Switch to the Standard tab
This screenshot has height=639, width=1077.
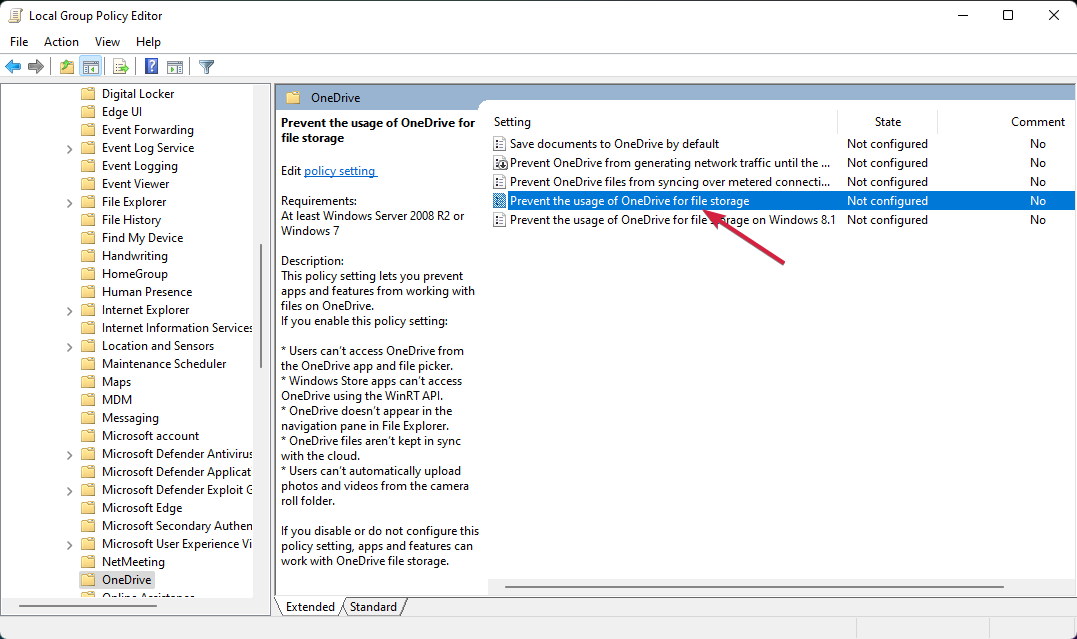pyautogui.click(x=373, y=607)
